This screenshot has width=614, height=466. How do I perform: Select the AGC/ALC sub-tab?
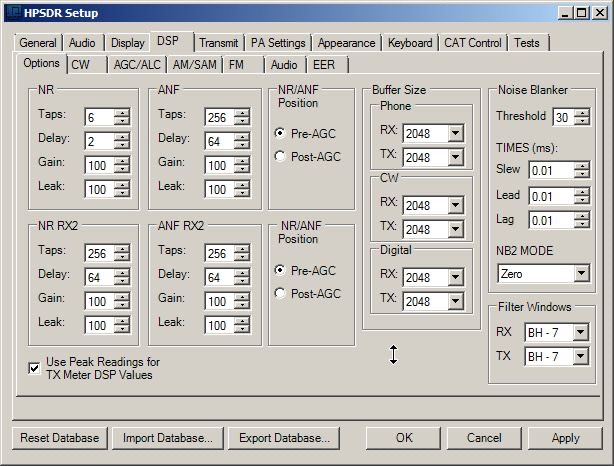click(137, 65)
